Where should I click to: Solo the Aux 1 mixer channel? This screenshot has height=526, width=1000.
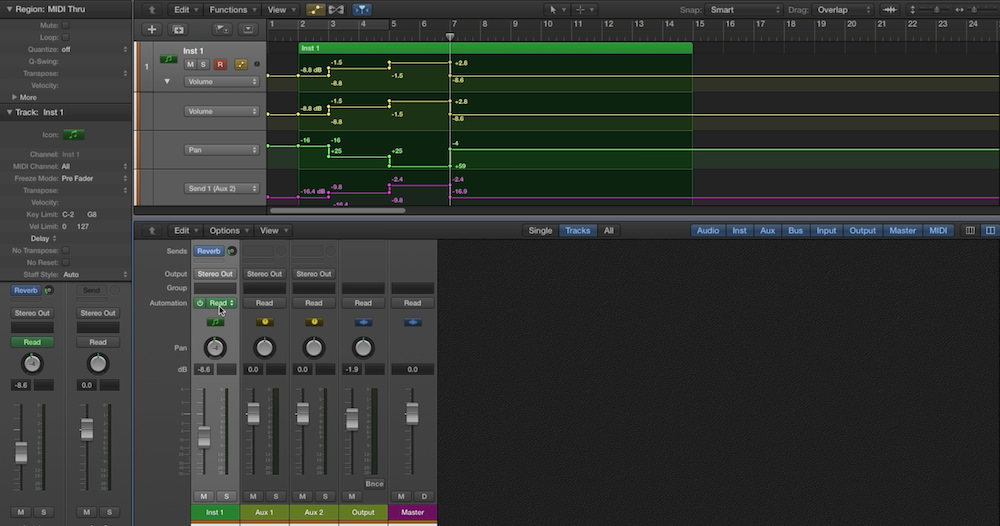[x=276, y=496]
